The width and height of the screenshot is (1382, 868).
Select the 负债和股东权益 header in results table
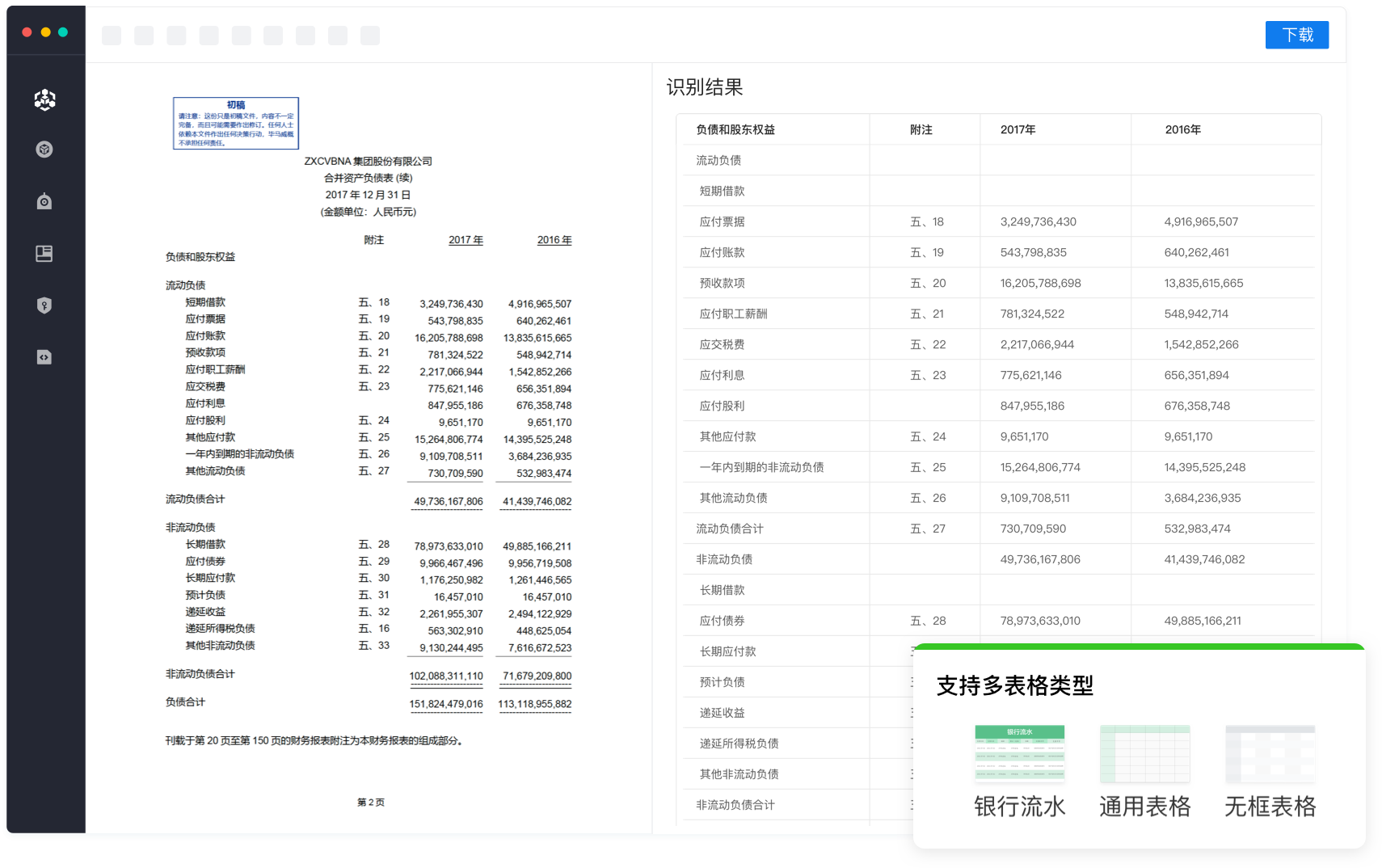(x=735, y=129)
